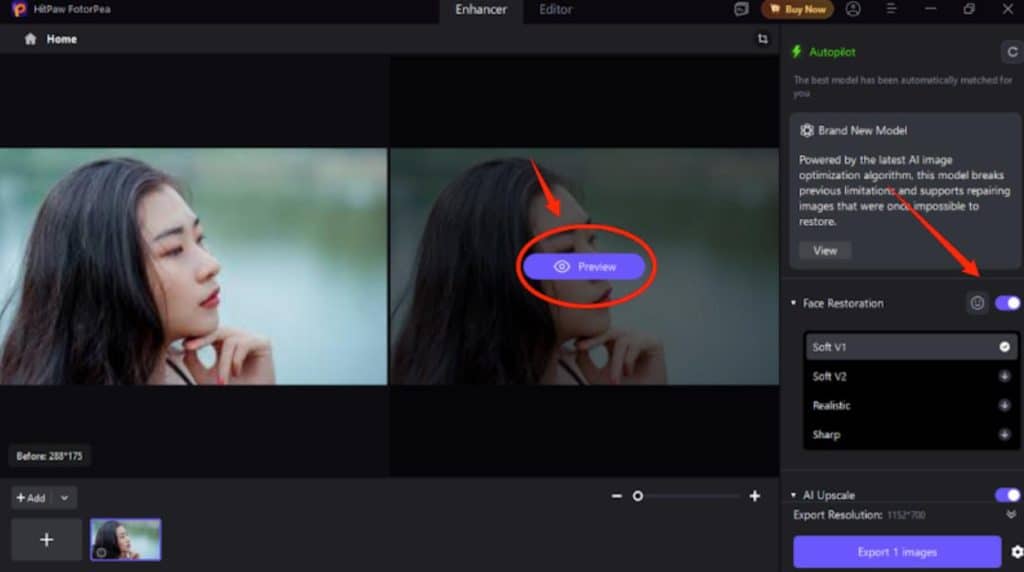Image resolution: width=1024 pixels, height=572 pixels.
Task: Click the Autopilot heading text
Action: click(832, 52)
